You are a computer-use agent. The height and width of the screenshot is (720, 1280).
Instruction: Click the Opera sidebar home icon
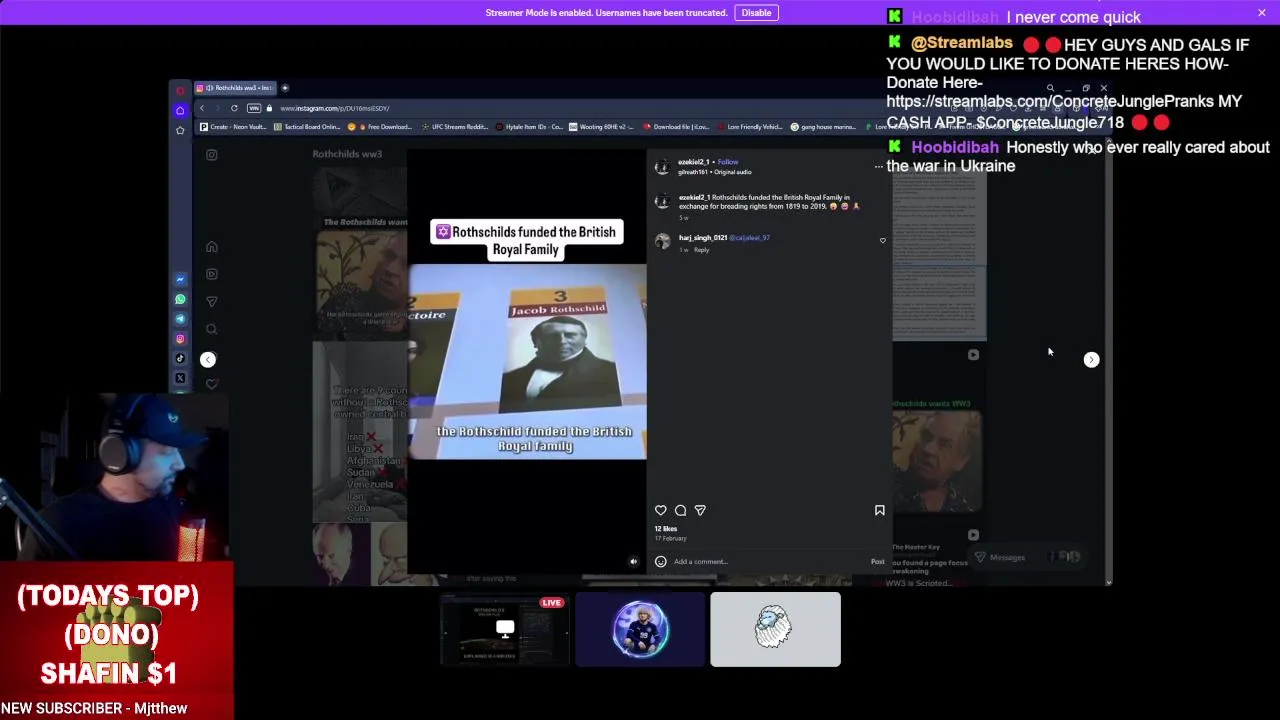[180, 110]
